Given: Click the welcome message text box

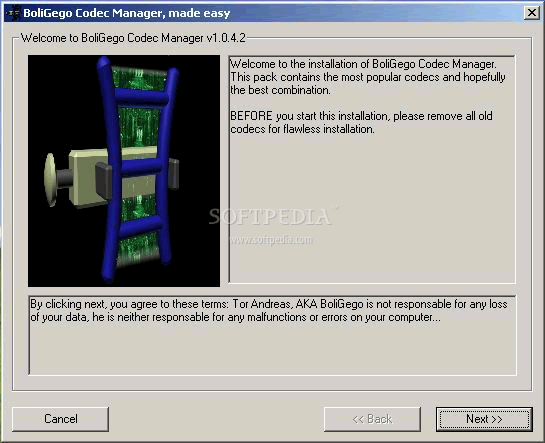Looking at the screenshot, I should point(372,169).
